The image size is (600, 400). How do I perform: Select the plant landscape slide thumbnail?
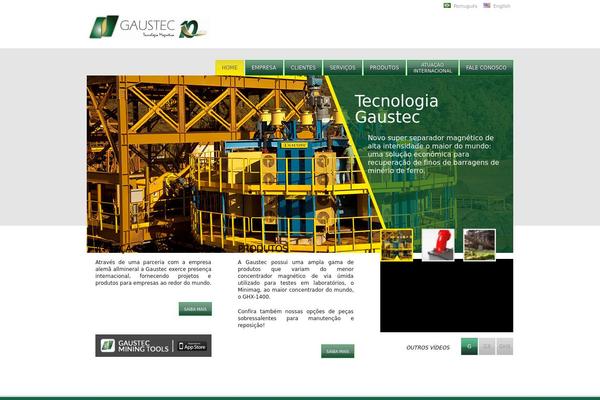tap(479, 245)
